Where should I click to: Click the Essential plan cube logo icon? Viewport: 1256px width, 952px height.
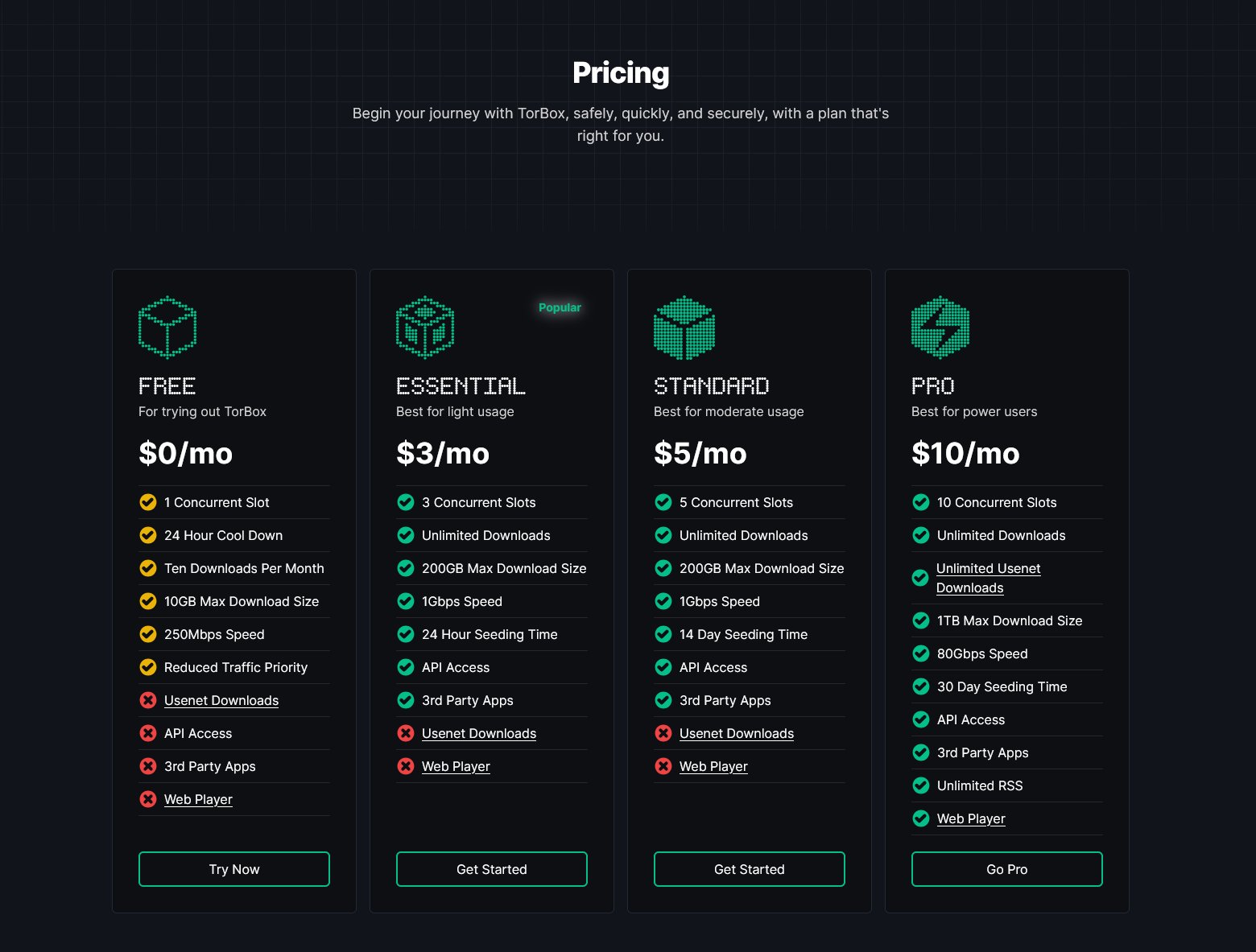(x=425, y=327)
